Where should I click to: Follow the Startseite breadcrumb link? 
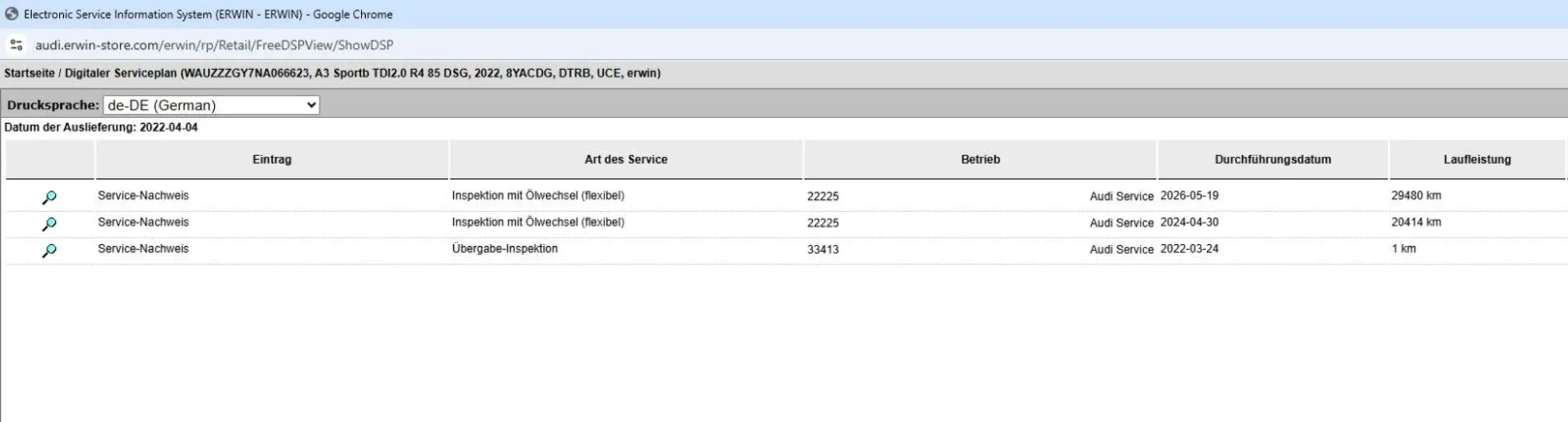tap(29, 73)
